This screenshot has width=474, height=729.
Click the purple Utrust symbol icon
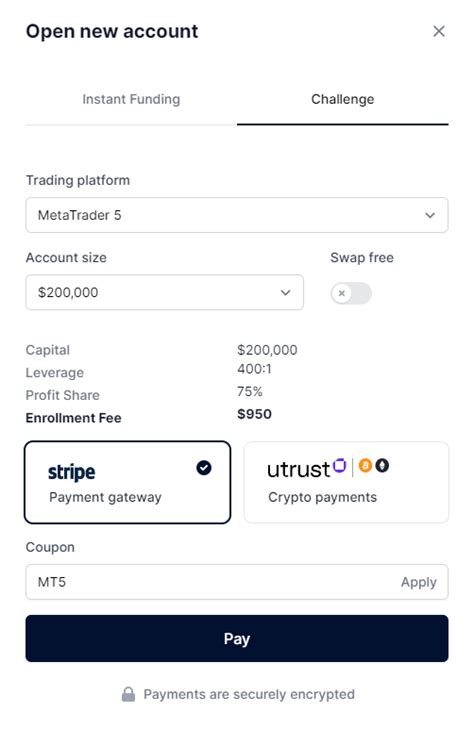click(x=340, y=465)
